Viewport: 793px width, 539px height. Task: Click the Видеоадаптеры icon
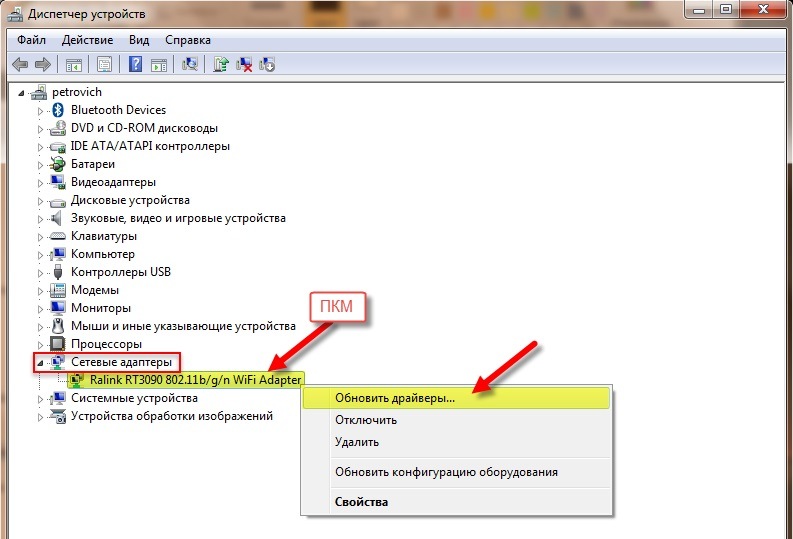58,182
